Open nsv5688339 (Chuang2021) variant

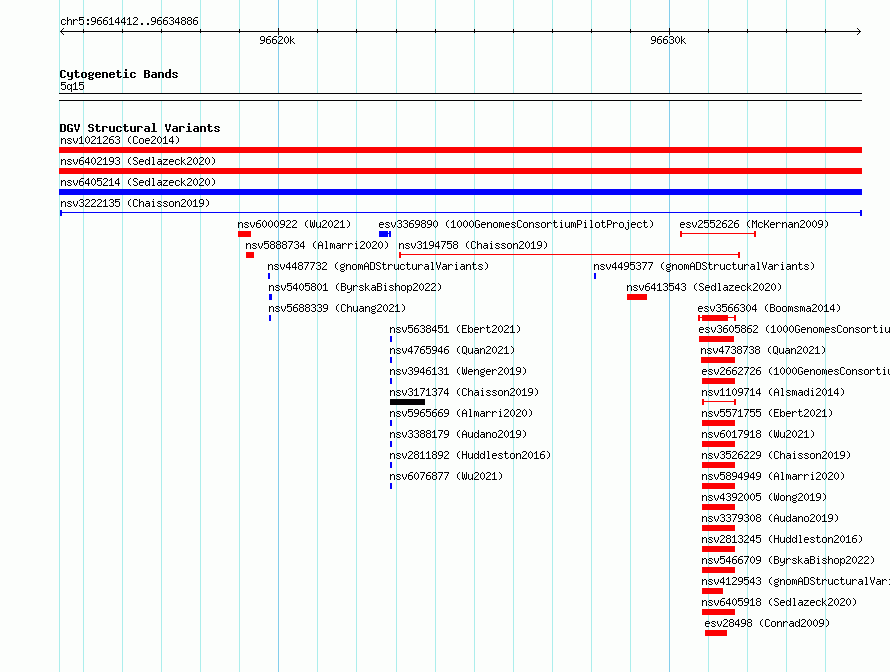tap(337, 308)
